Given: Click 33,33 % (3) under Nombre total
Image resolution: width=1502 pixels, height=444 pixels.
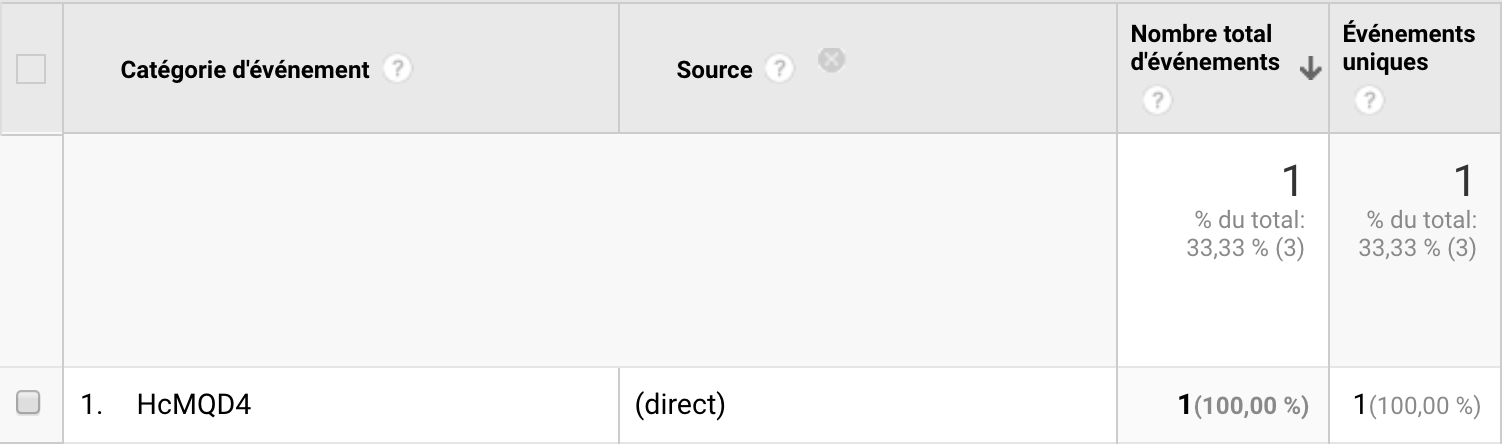Looking at the screenshot, I should click(x=1245, y=248).
